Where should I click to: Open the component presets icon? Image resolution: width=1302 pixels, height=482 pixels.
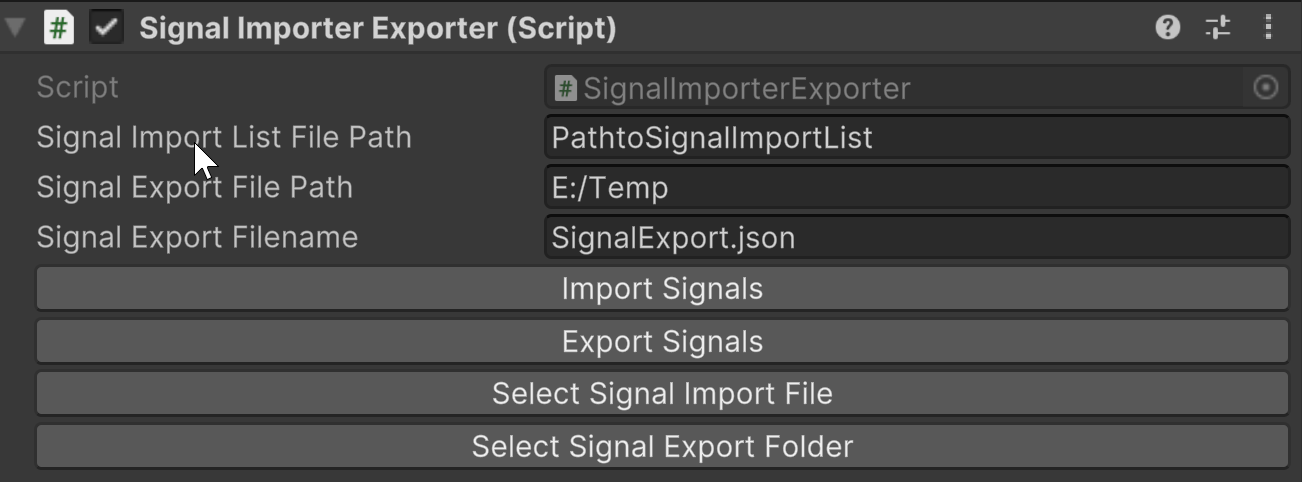point(1218,28)
